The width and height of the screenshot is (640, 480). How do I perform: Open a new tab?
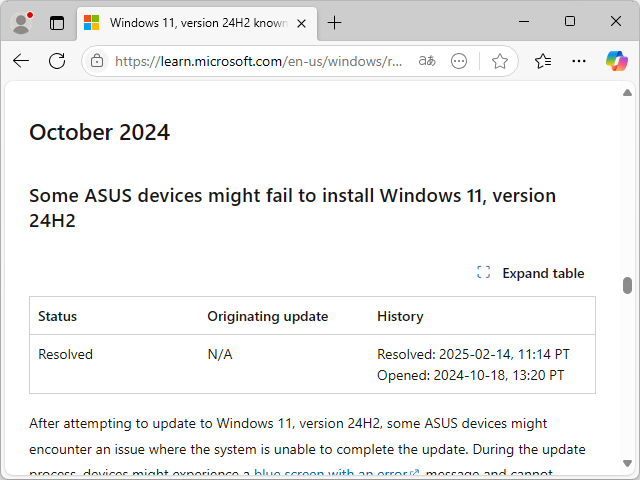[335, 22]
